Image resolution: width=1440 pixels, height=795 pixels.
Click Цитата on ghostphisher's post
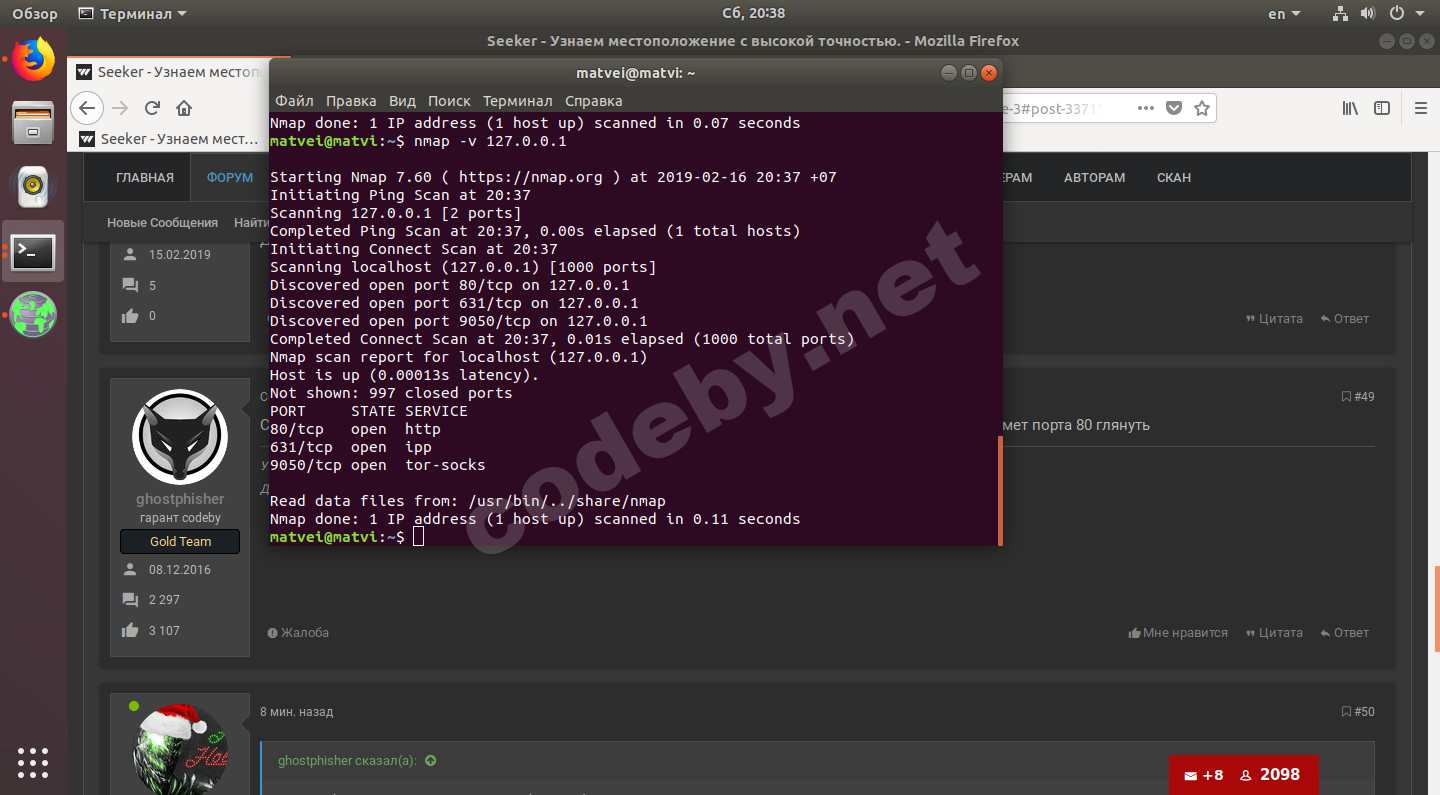point(1274,633)
